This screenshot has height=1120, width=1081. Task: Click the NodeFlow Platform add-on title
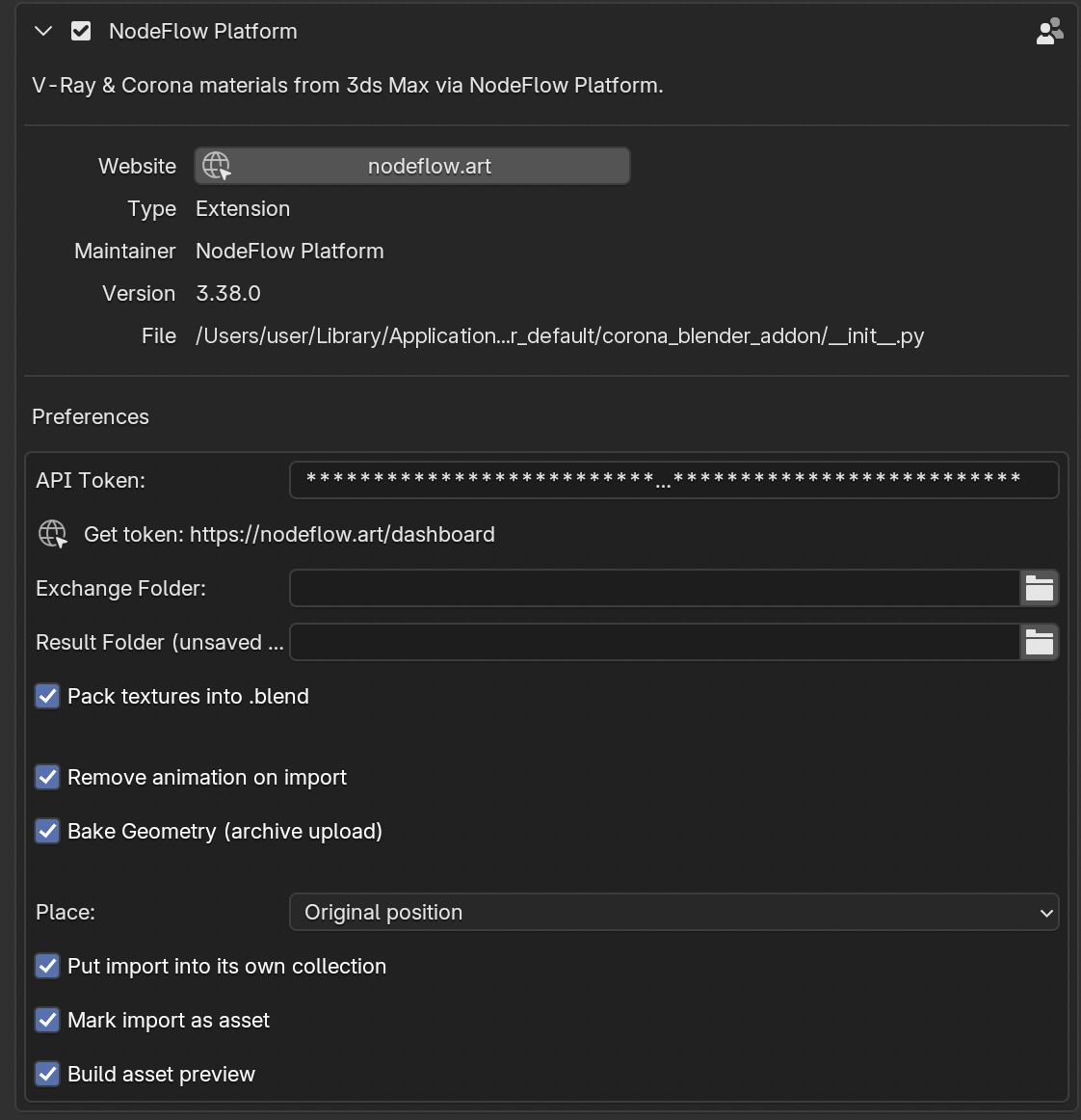202,32
